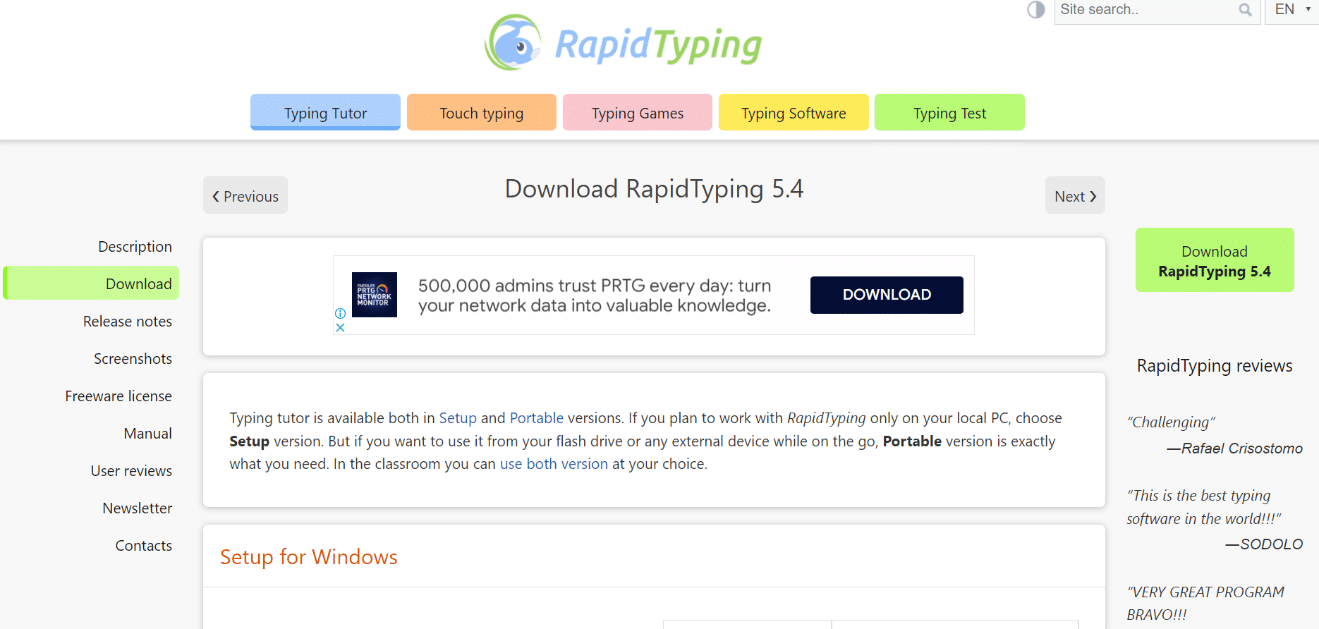This screenshot has height=629, width=1319.
Task: Open Release notes in the sidebar
Action: coord(127,321)
